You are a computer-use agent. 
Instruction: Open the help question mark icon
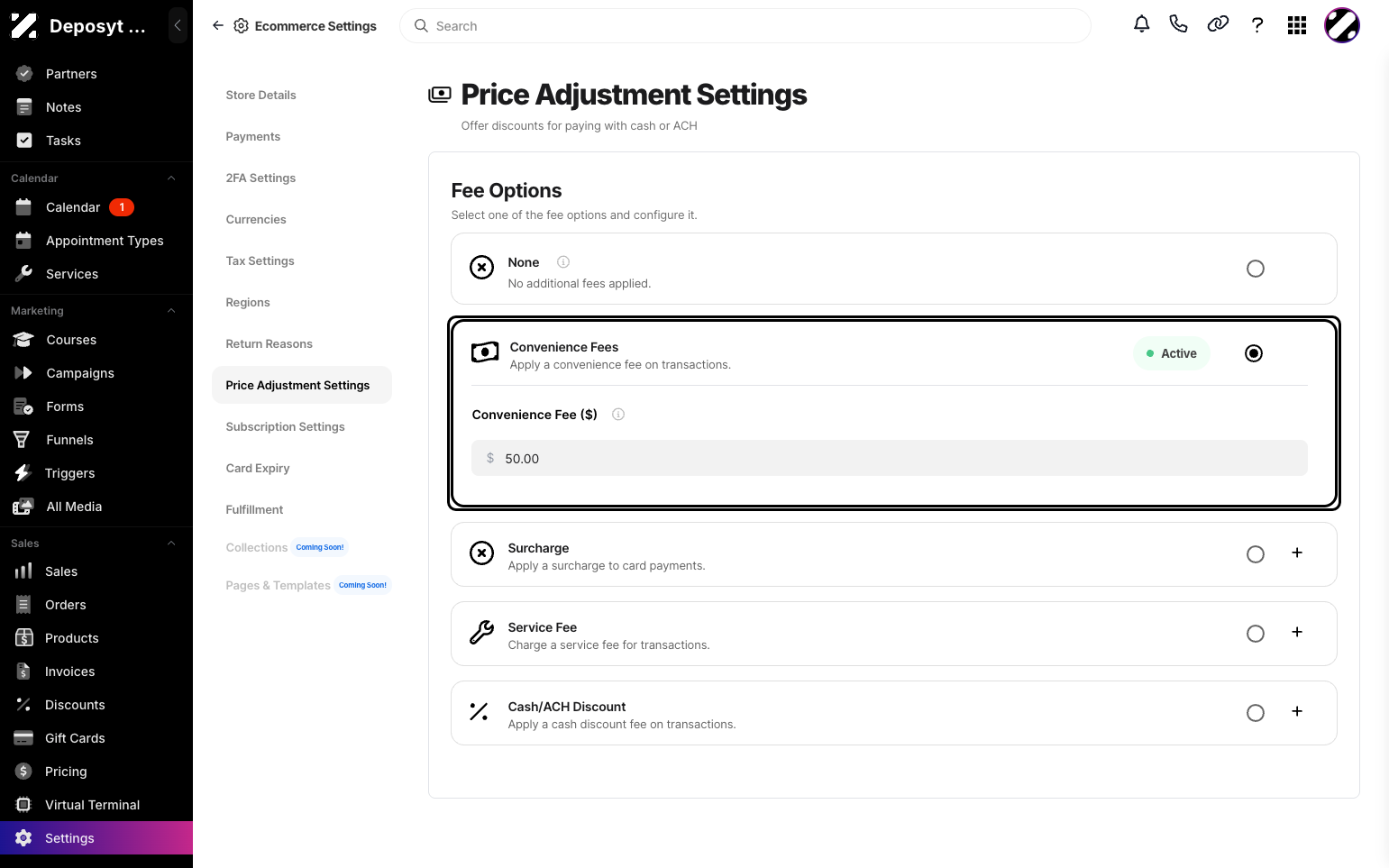tap(1257, 25)
